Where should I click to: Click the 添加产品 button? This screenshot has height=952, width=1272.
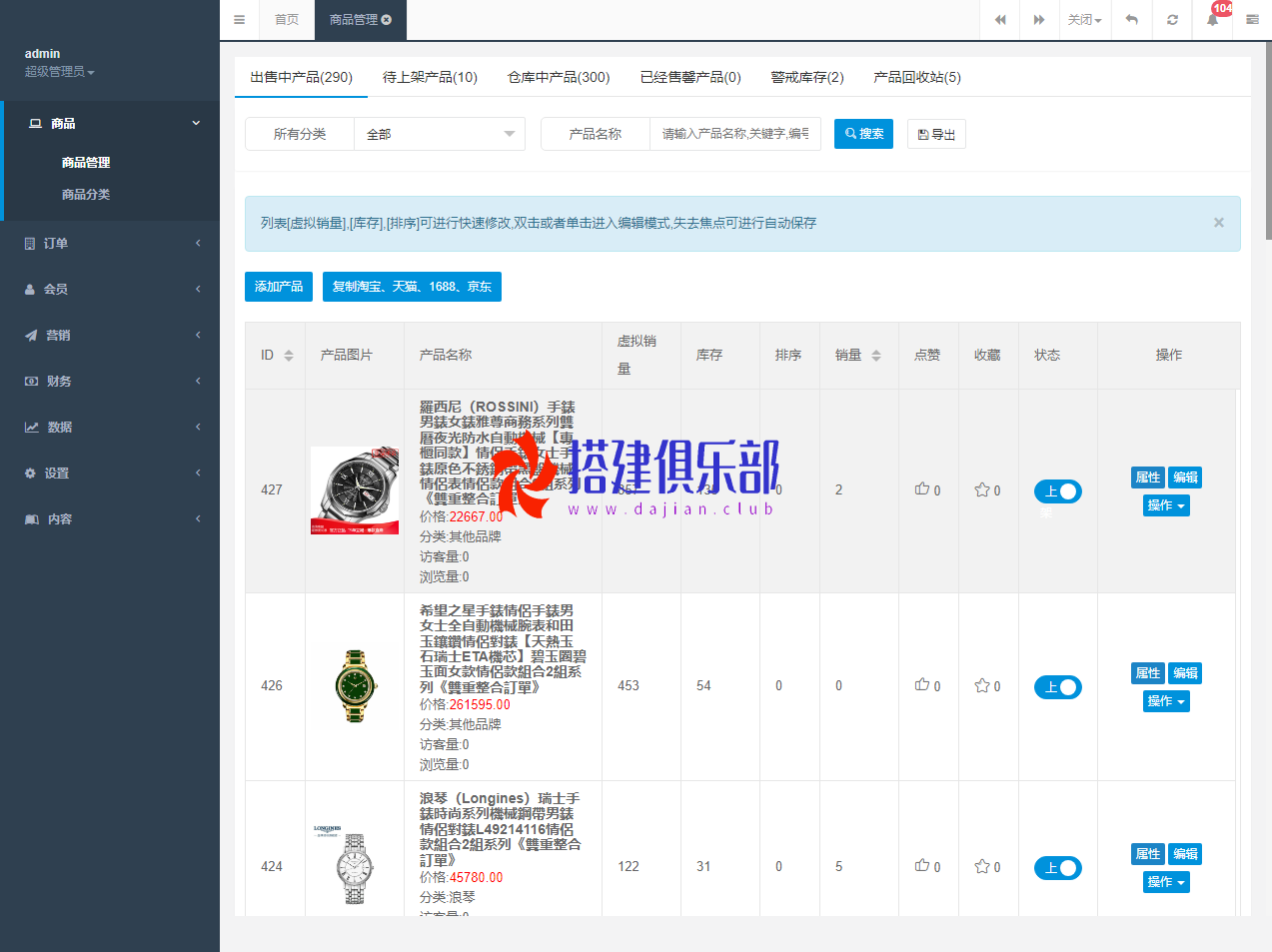point(279,287)
